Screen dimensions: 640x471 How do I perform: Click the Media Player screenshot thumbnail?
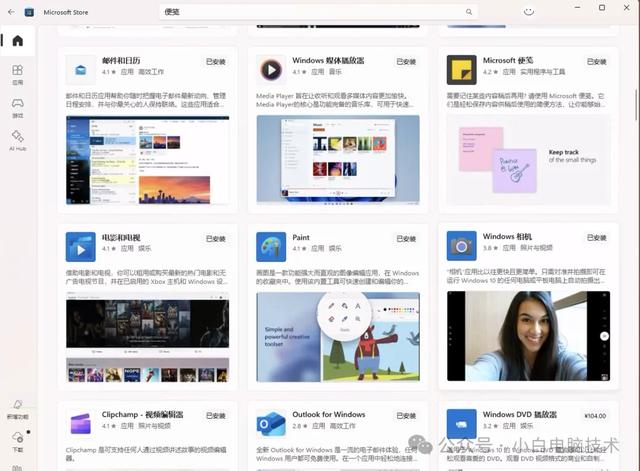338,160
